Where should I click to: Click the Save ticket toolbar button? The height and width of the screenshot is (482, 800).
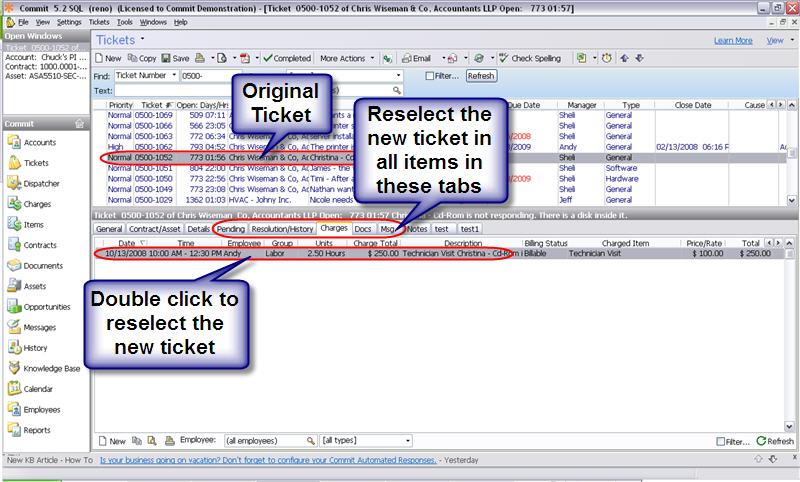[174, 59]
